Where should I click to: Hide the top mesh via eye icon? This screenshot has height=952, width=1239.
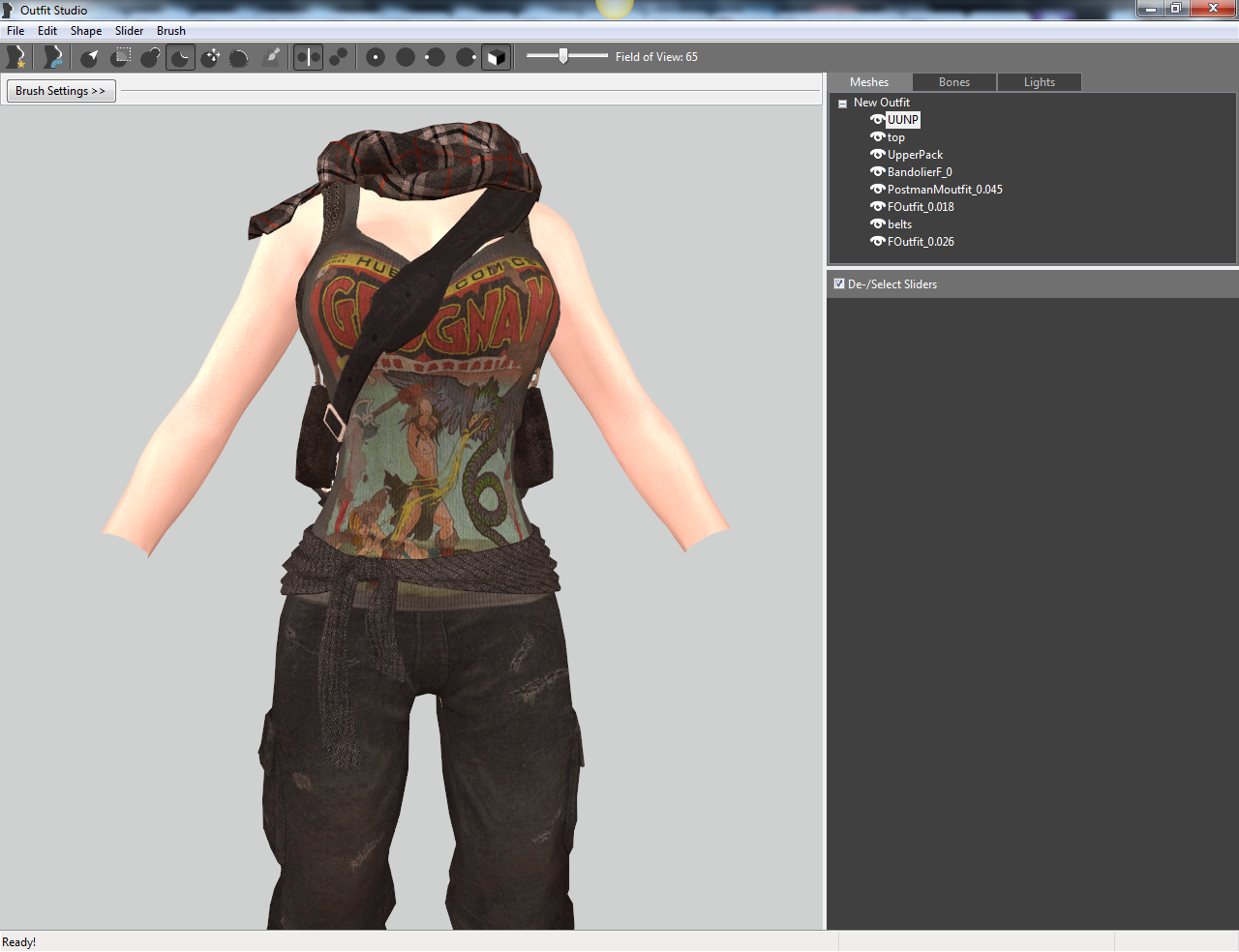[877, 137]
